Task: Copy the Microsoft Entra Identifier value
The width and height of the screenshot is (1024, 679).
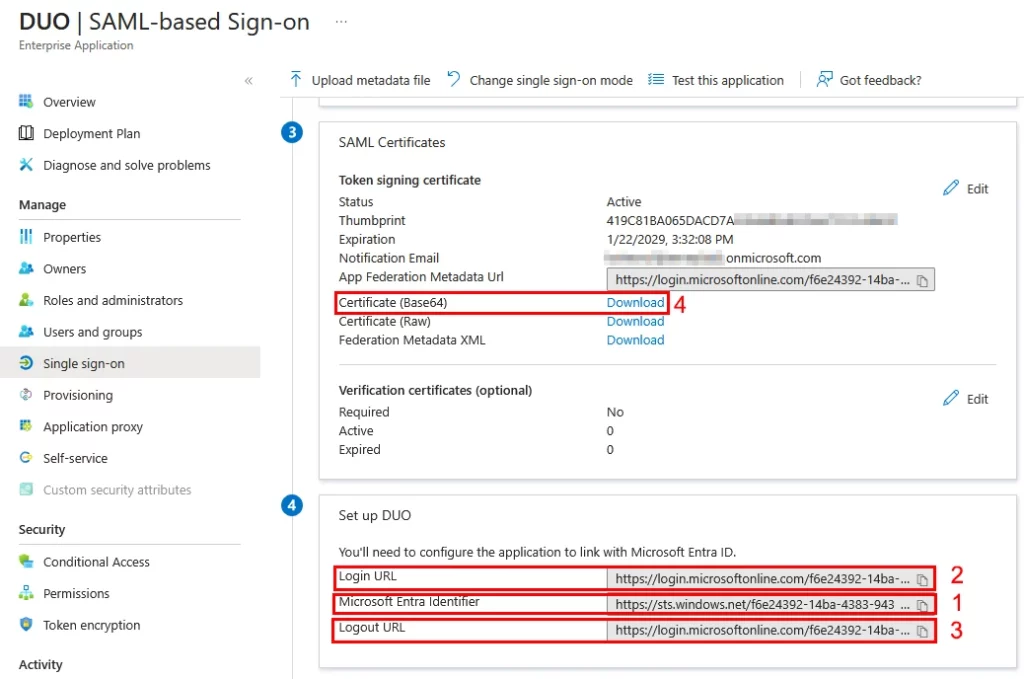Action: (922, 606)
